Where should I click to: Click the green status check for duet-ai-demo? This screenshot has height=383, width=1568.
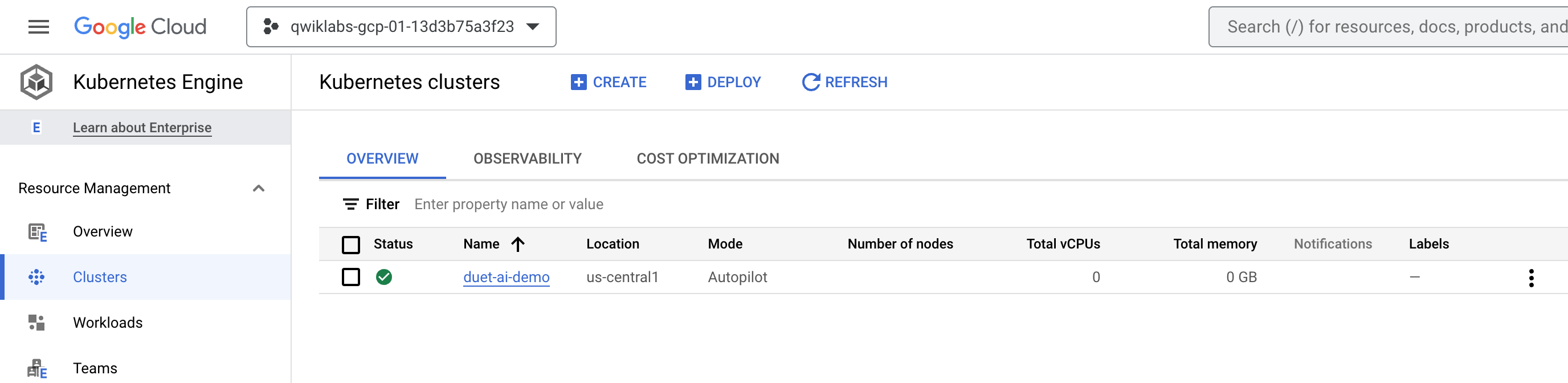pos(384,277)
